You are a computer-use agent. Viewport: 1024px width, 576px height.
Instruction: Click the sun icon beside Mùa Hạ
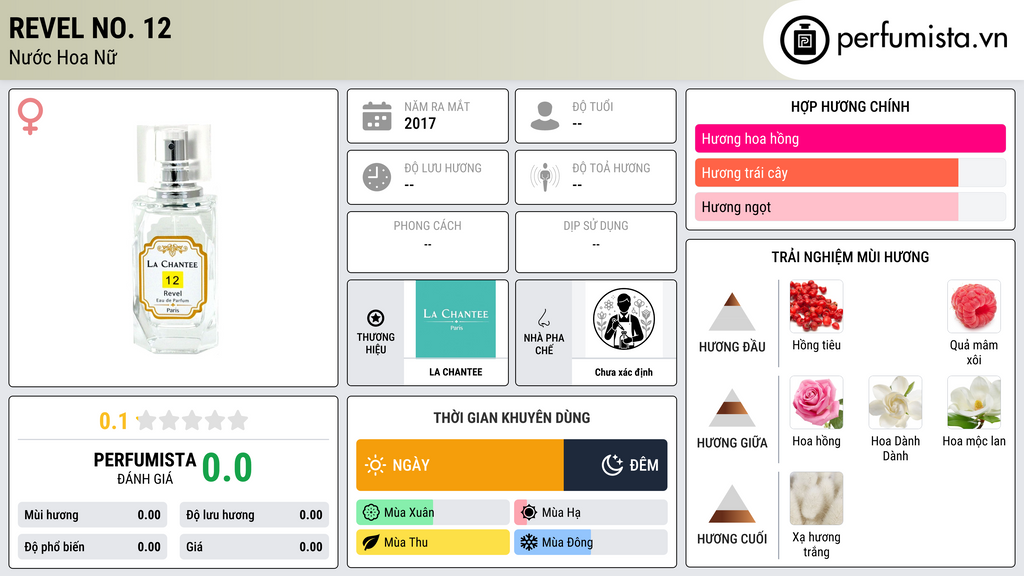(529, 513)
